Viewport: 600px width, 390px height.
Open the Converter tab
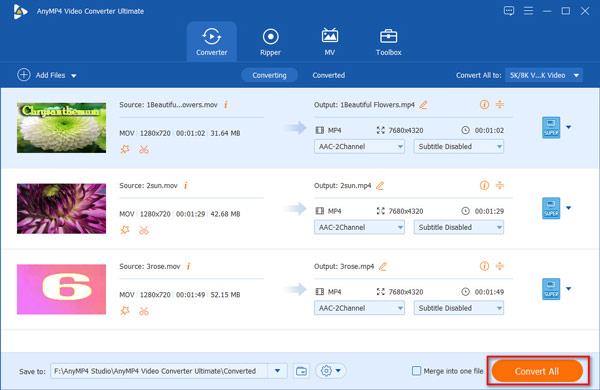click(212, 41)
